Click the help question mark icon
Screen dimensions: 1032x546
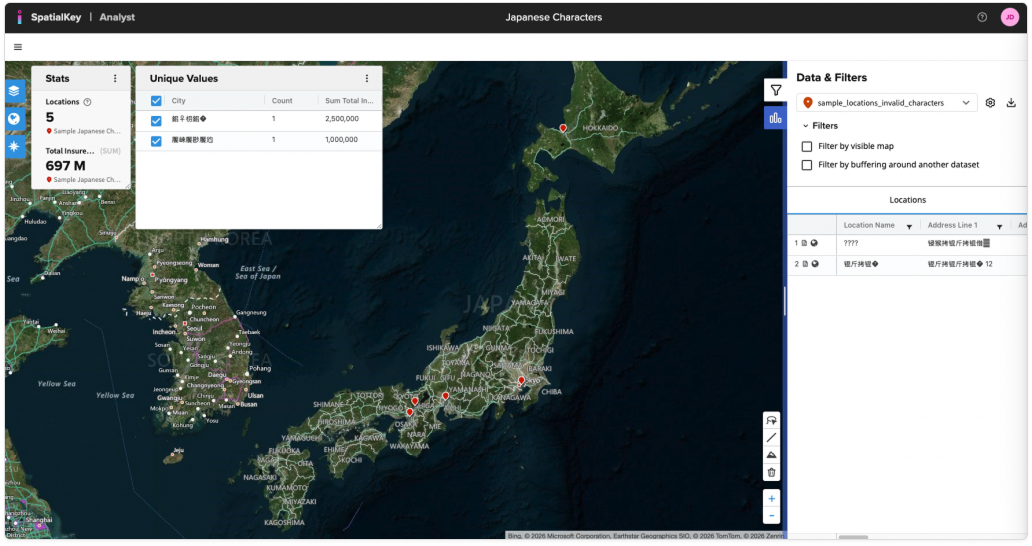[x=982, y=17]
